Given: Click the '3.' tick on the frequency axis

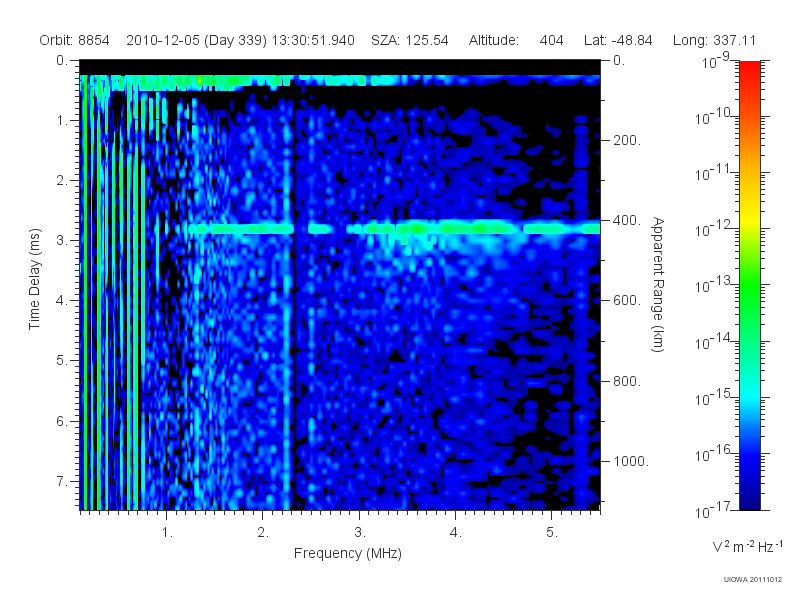Looking at the screenshot, I should point(360,533).
